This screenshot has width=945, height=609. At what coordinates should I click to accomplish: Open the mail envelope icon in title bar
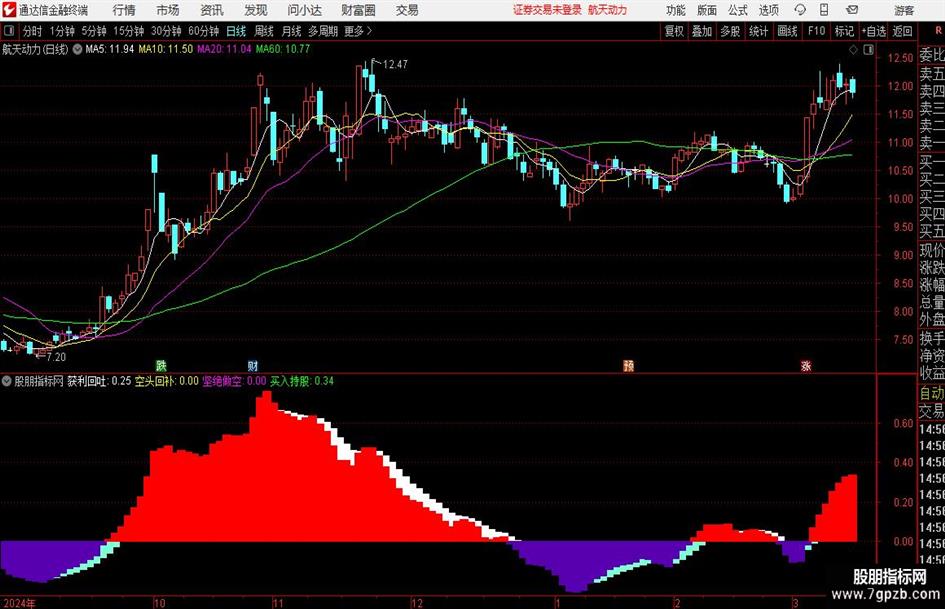pos(852,10)
